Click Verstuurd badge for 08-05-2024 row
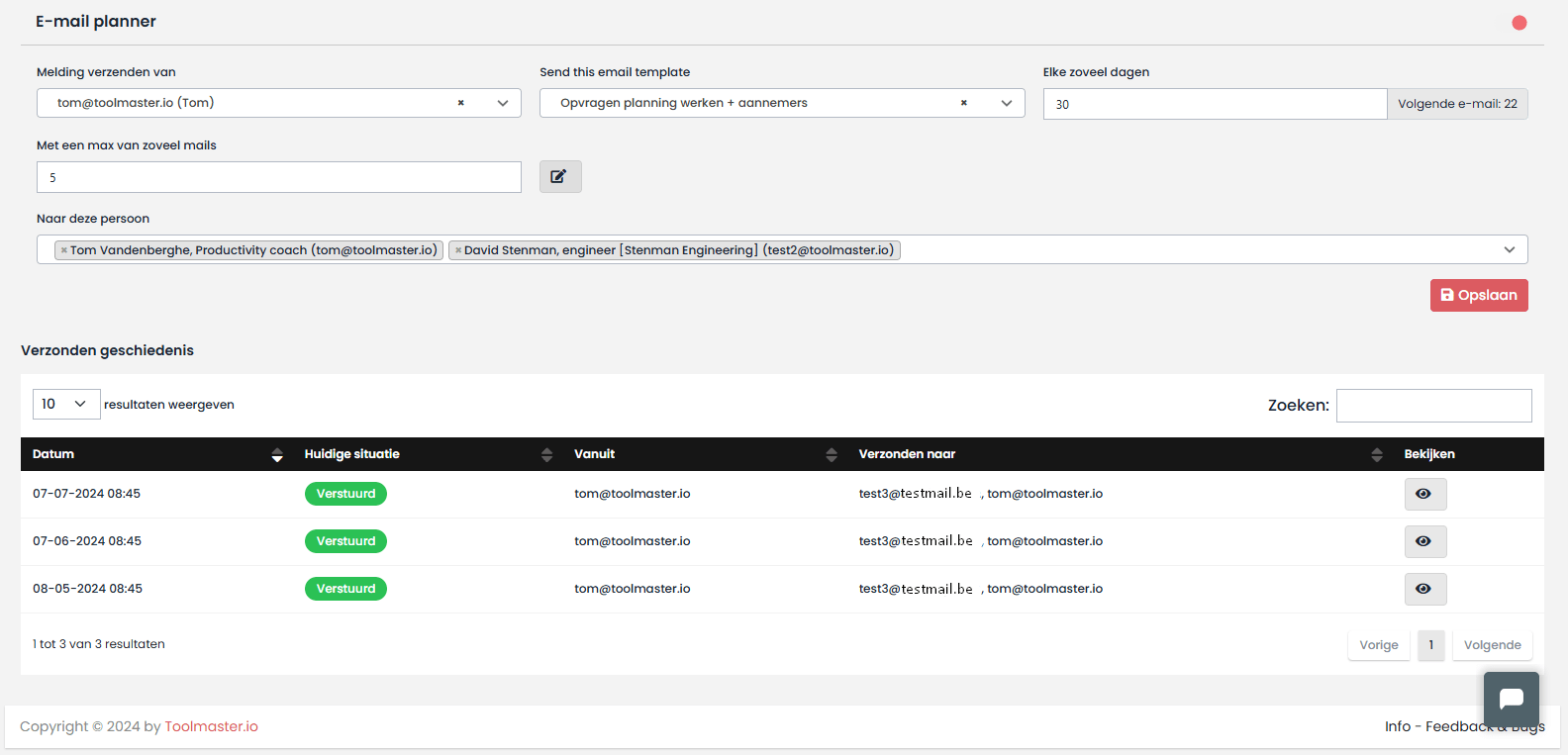 coord(345,589)
